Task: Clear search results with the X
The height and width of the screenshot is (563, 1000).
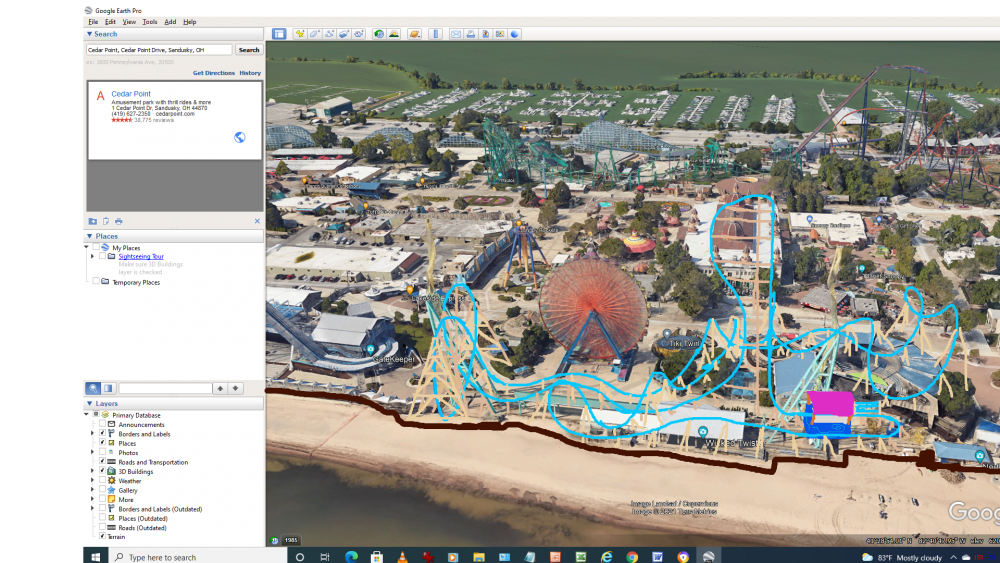Action: pyautogui.click(x=257, y=221)
